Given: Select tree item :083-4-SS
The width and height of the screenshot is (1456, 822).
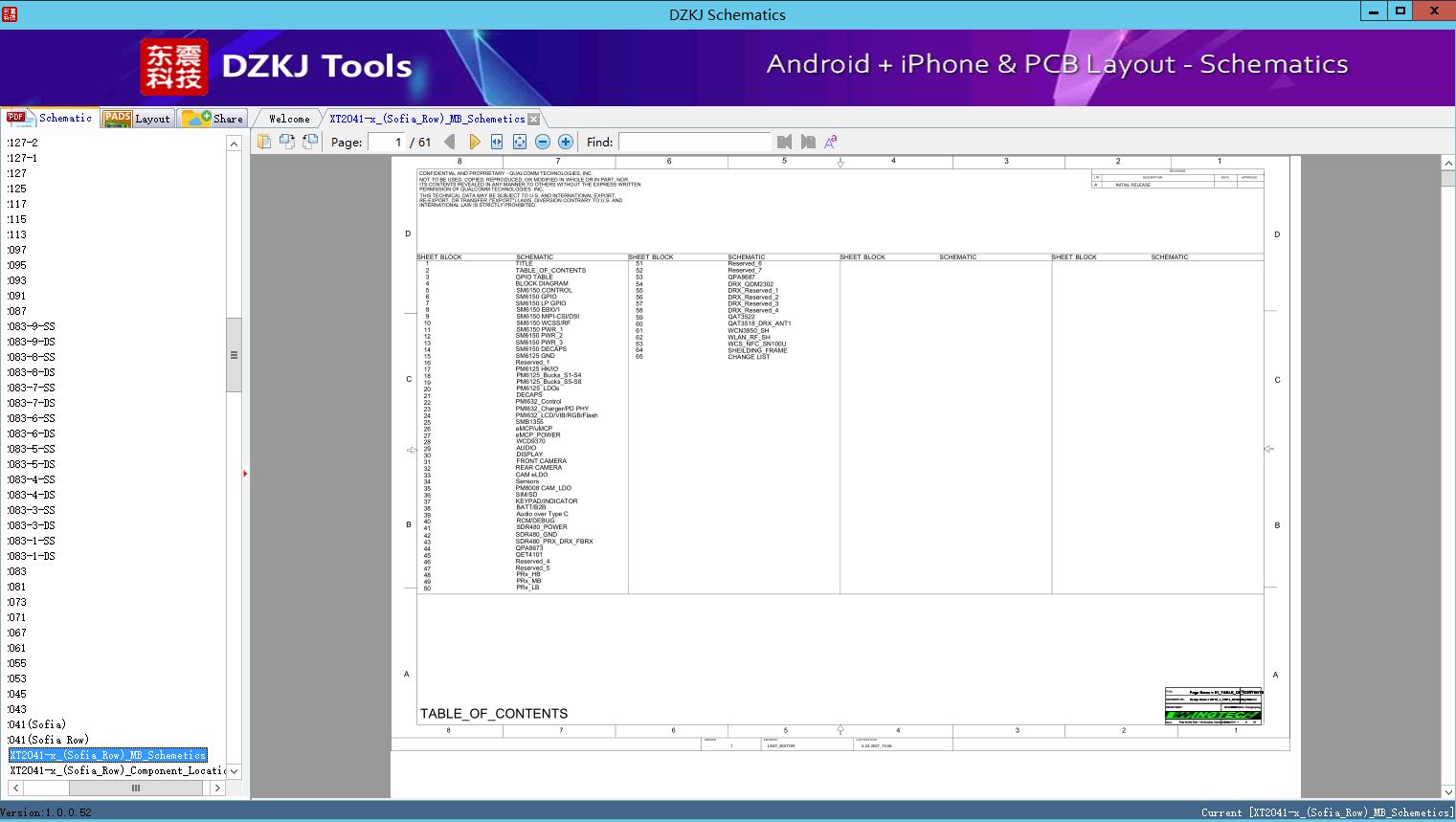Looking at the screenshot, I should point(32,479).
